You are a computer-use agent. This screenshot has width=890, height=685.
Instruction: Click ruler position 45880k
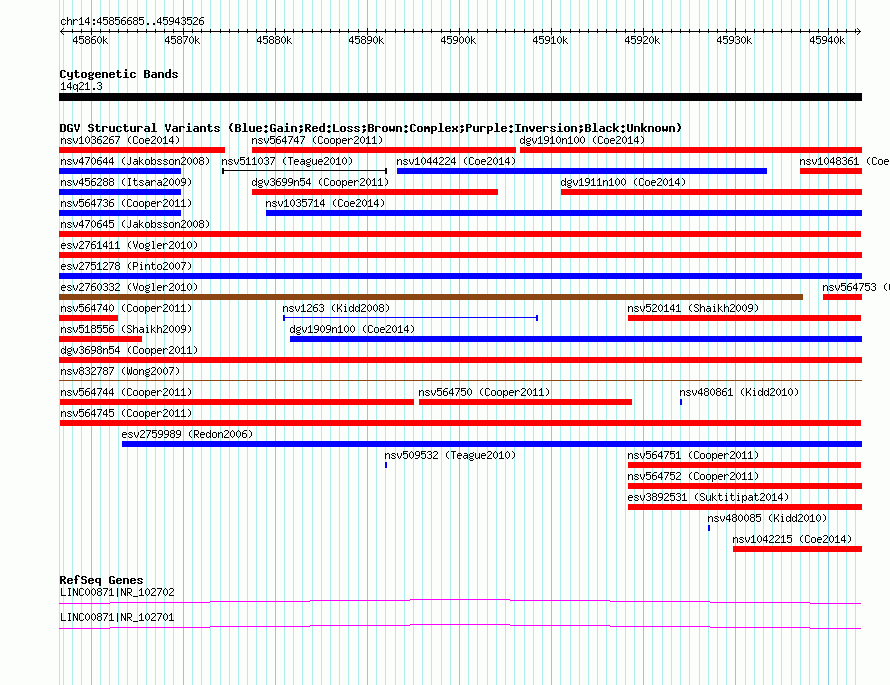coord(274,40)
